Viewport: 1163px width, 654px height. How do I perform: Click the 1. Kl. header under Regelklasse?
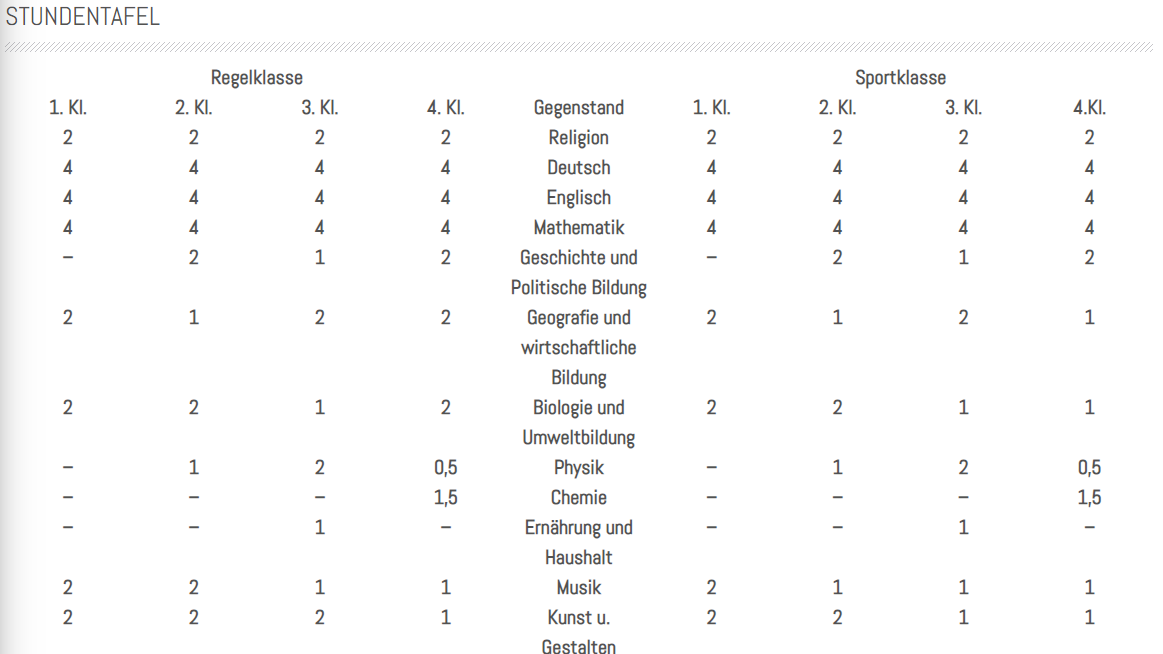coord(67,108)
